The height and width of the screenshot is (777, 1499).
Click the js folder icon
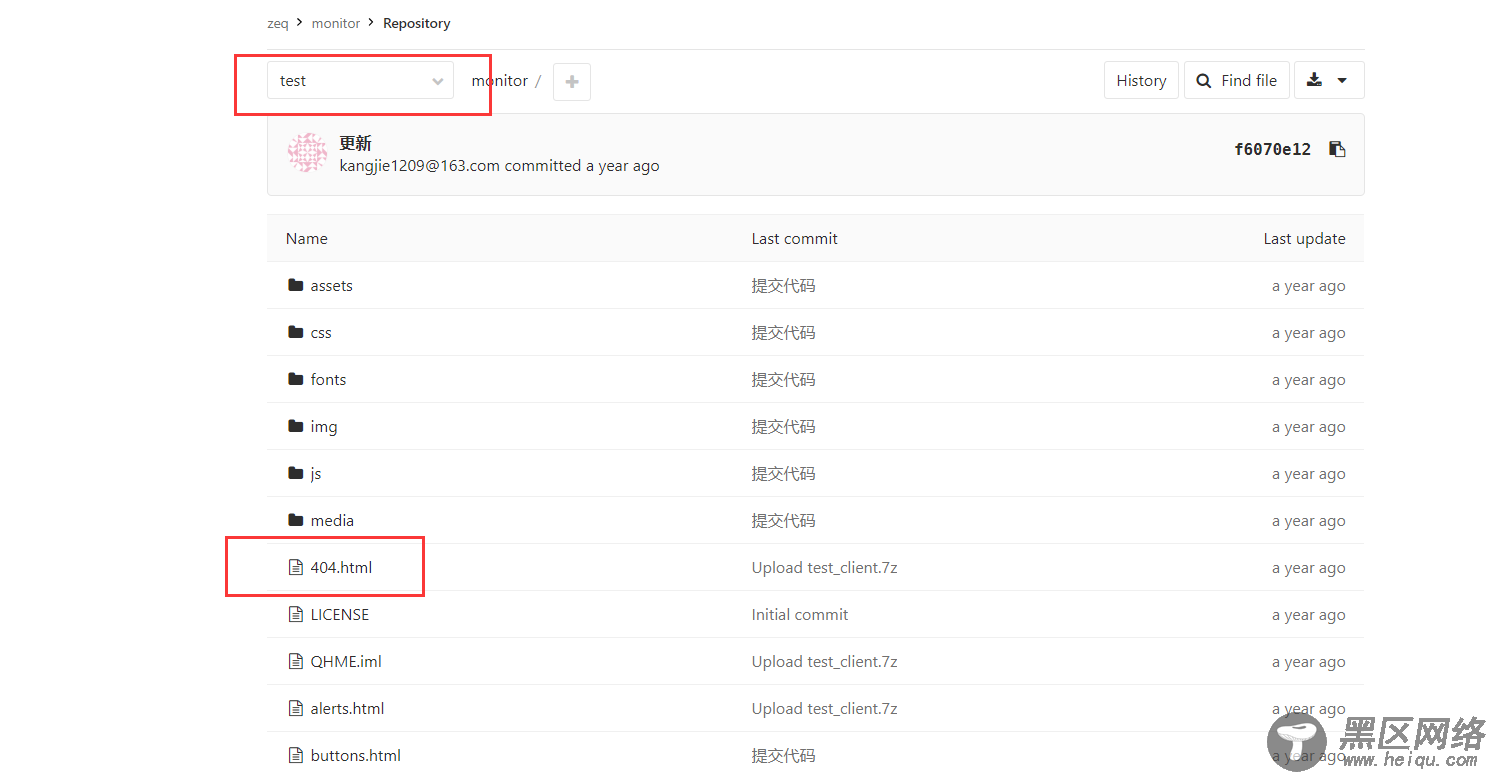coord(295,473)
